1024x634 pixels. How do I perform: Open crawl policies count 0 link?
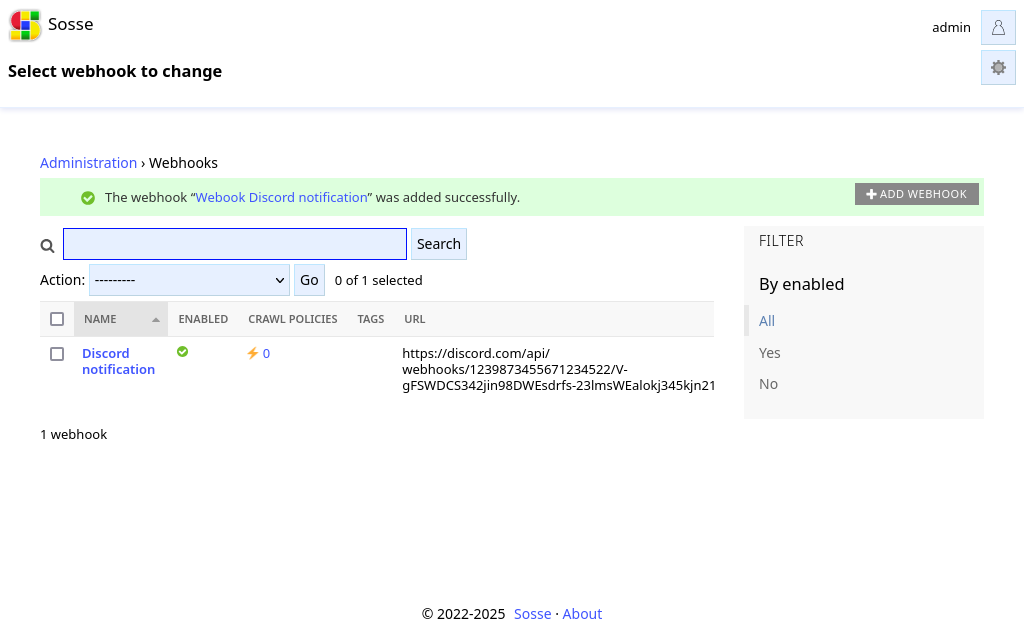point(266,354)
